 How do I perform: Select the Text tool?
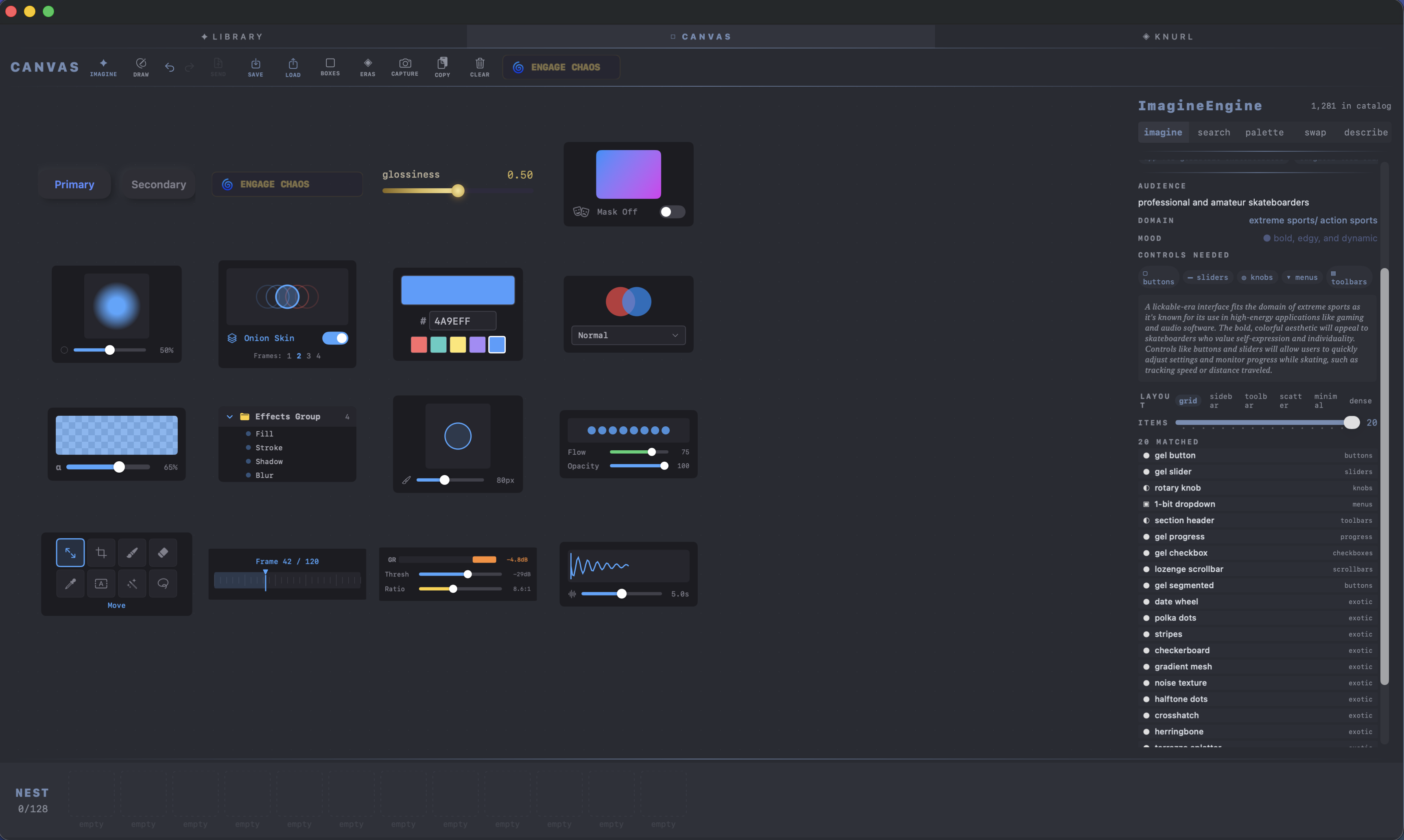(101, 584)
